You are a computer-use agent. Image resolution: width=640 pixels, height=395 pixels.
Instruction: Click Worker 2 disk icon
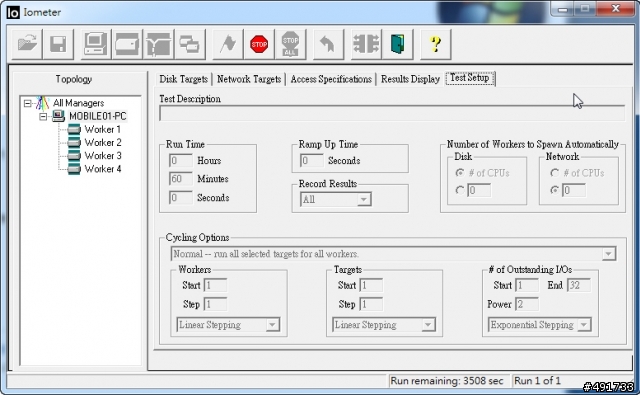74,143
